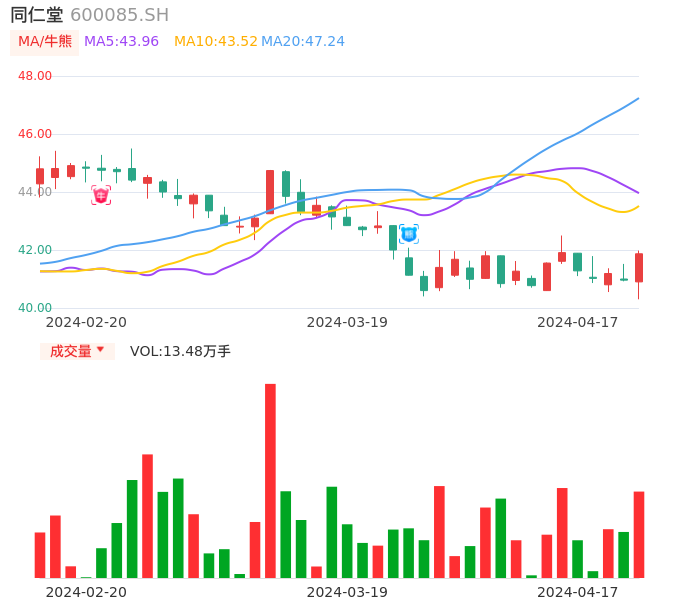Click the blue bear signal marker icon
Screen dimensions: 686x606
point(408,234)
